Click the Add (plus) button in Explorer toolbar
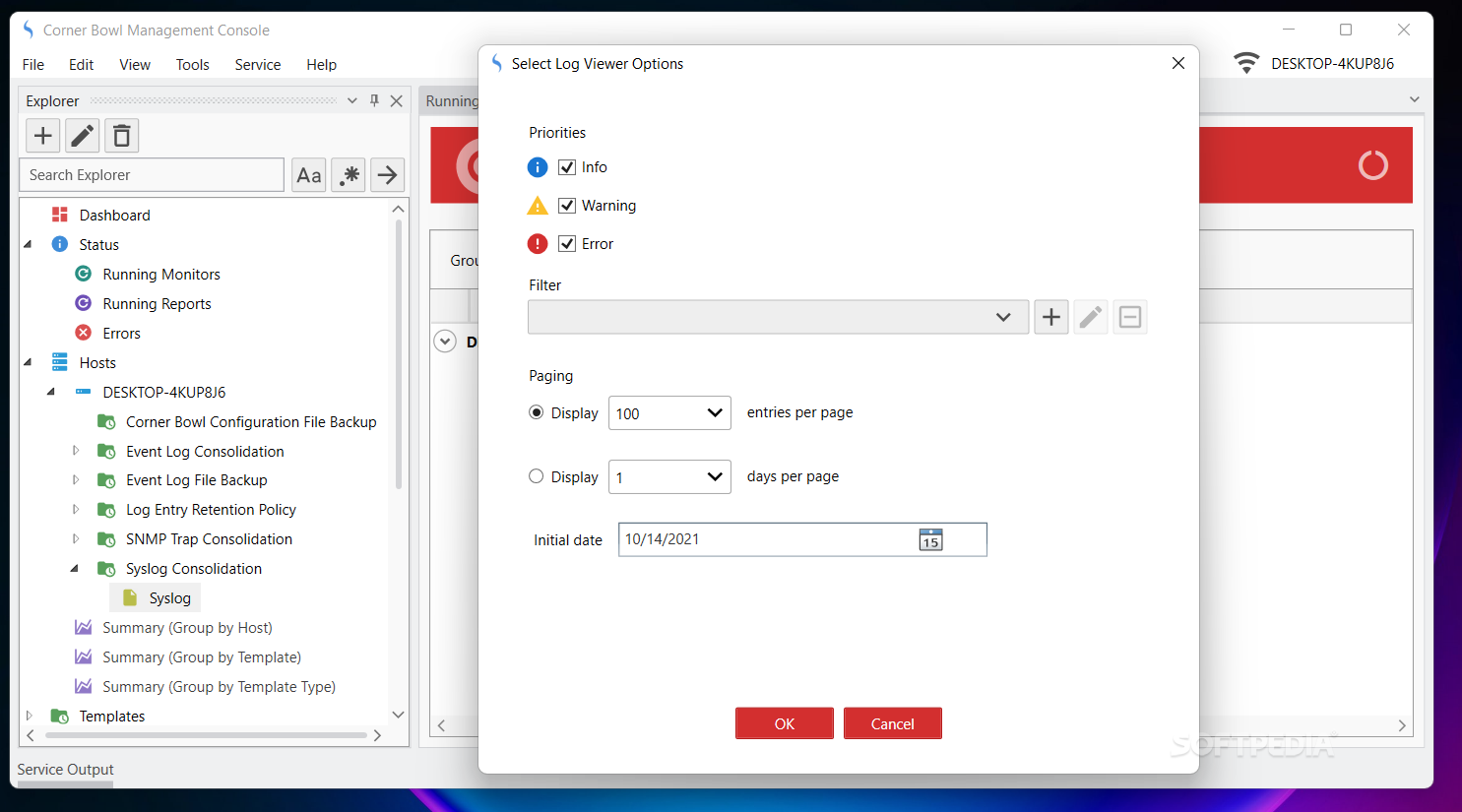This screenshot has width=1462, height=812. pyautogui.click(x=42, y=136)
